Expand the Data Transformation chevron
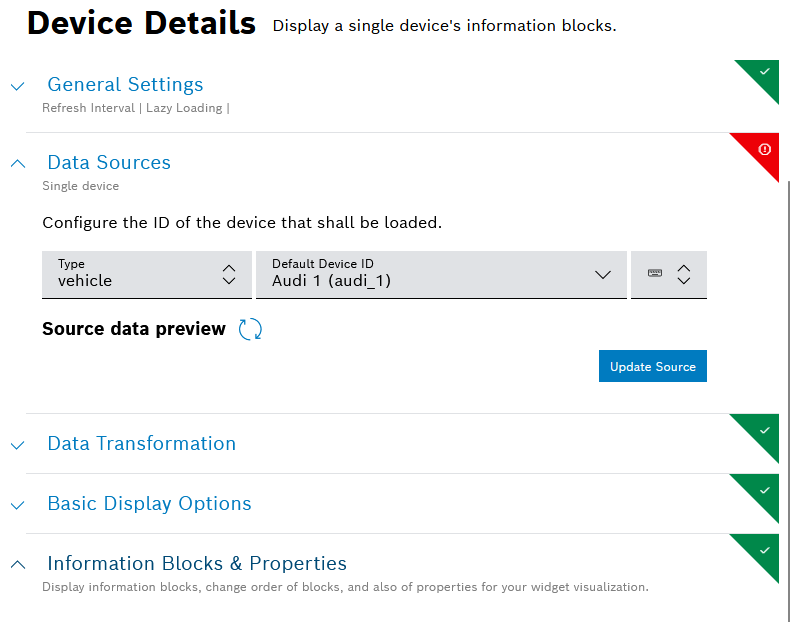The width and height of the screenshot is (800, 622). tap(17, 445)
